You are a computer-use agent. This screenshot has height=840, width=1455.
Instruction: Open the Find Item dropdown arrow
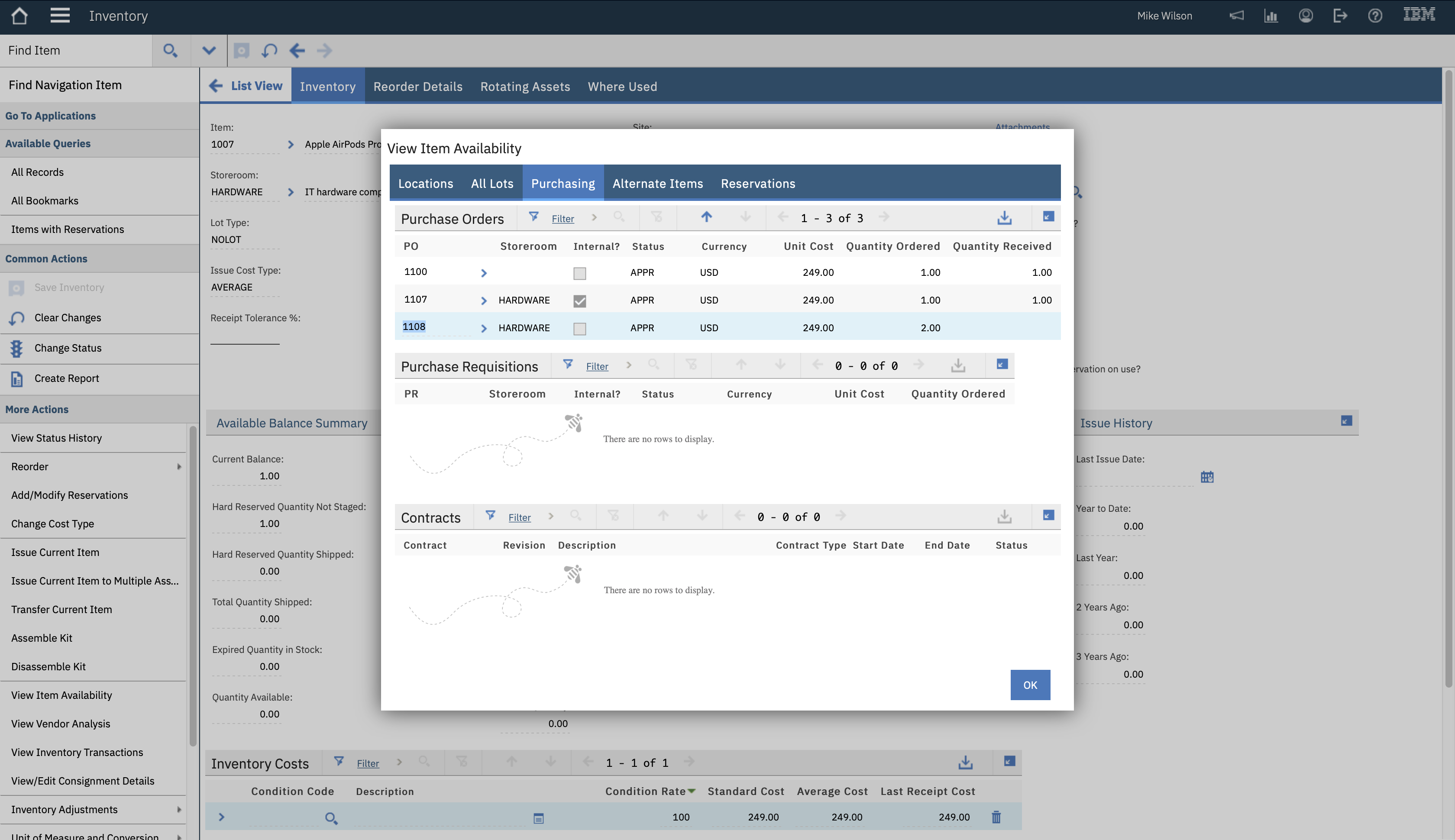(208, 51)
